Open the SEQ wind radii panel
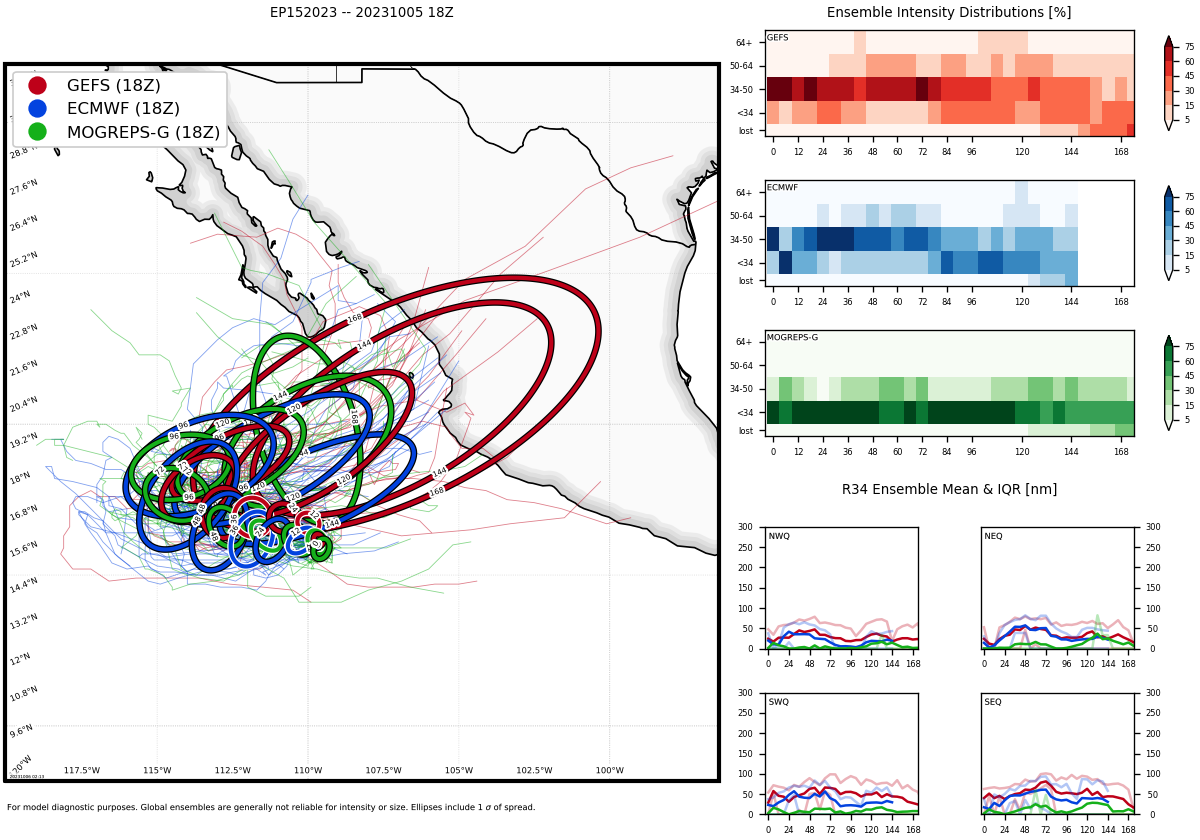This screenshot has height=840, width=1200. click(x=1058, y=754)
